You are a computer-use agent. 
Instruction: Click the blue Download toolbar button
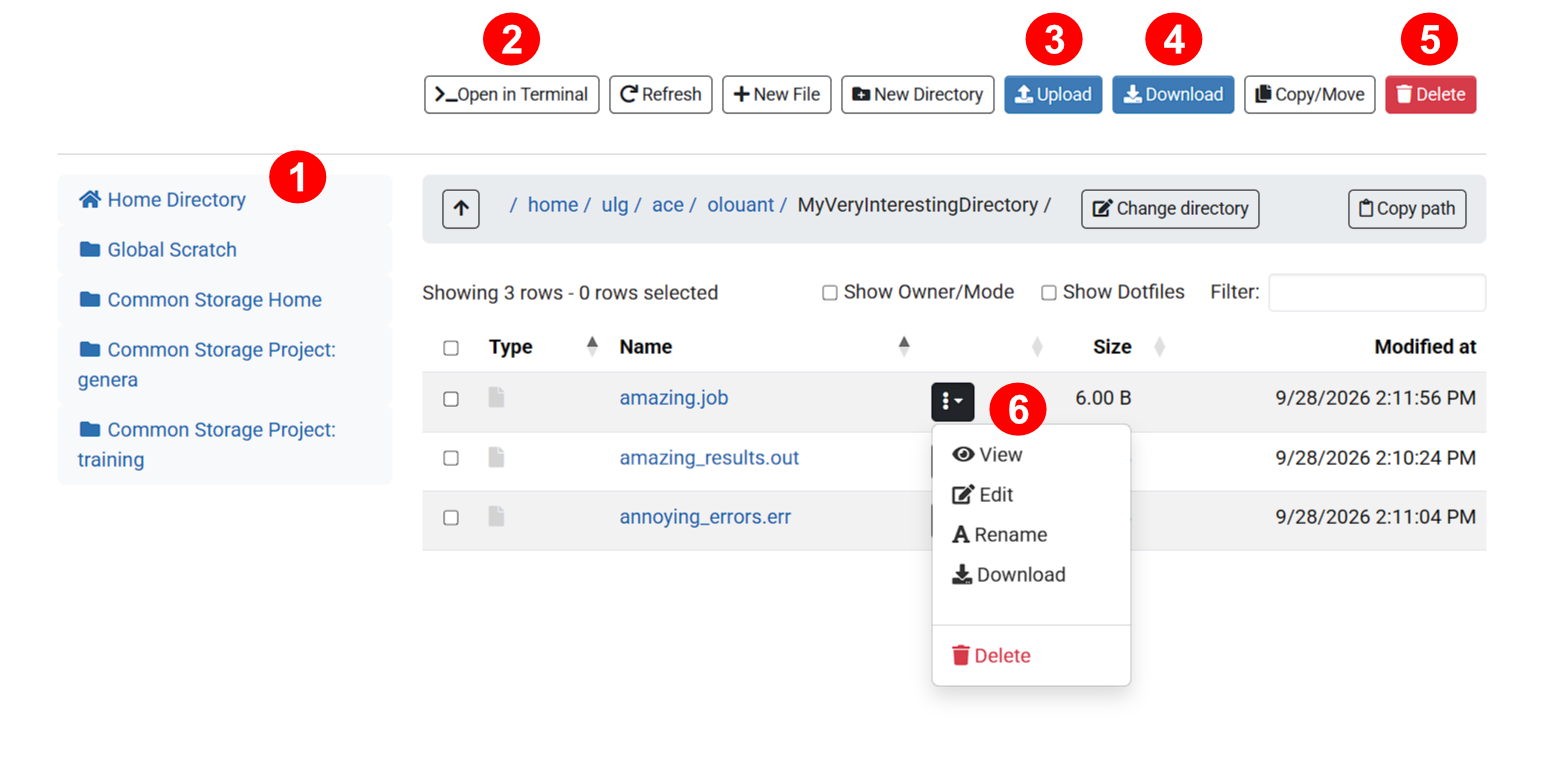[1173, 95]
